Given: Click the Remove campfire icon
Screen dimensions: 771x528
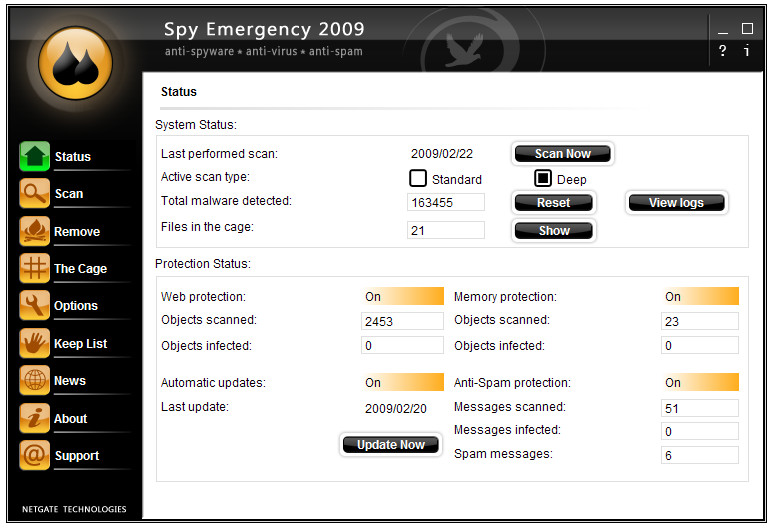Looking at the screenshot, I should (34, 231).
